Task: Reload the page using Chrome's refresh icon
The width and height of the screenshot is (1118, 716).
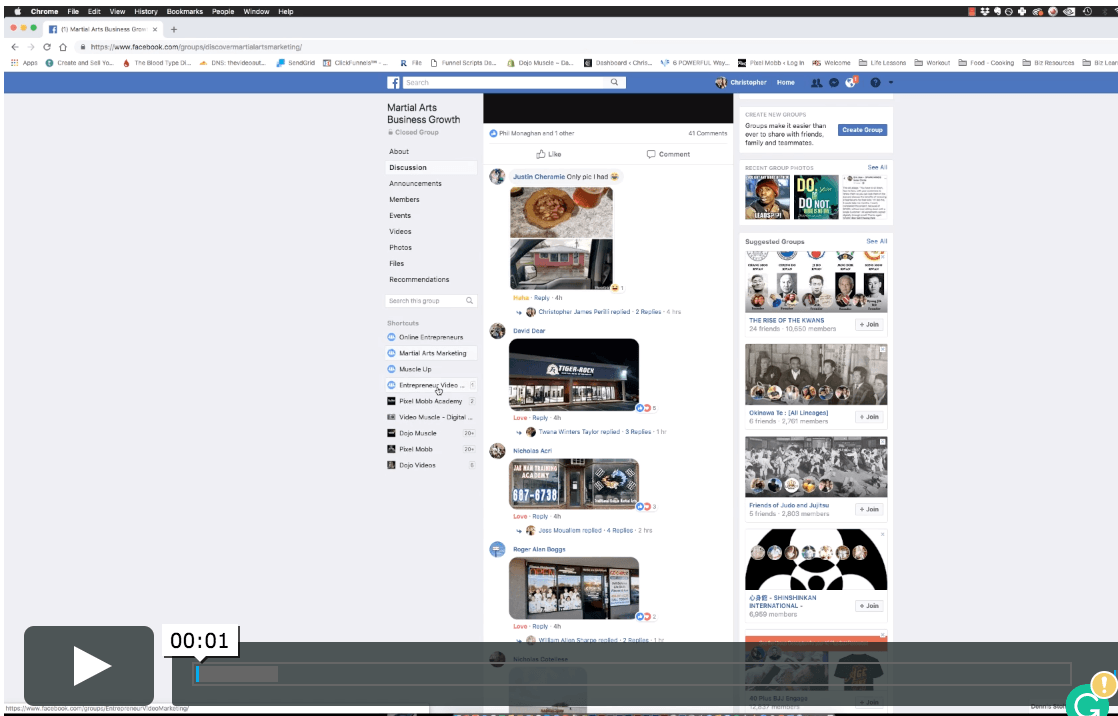Action: pyautogui.click(x=47, y=47)
